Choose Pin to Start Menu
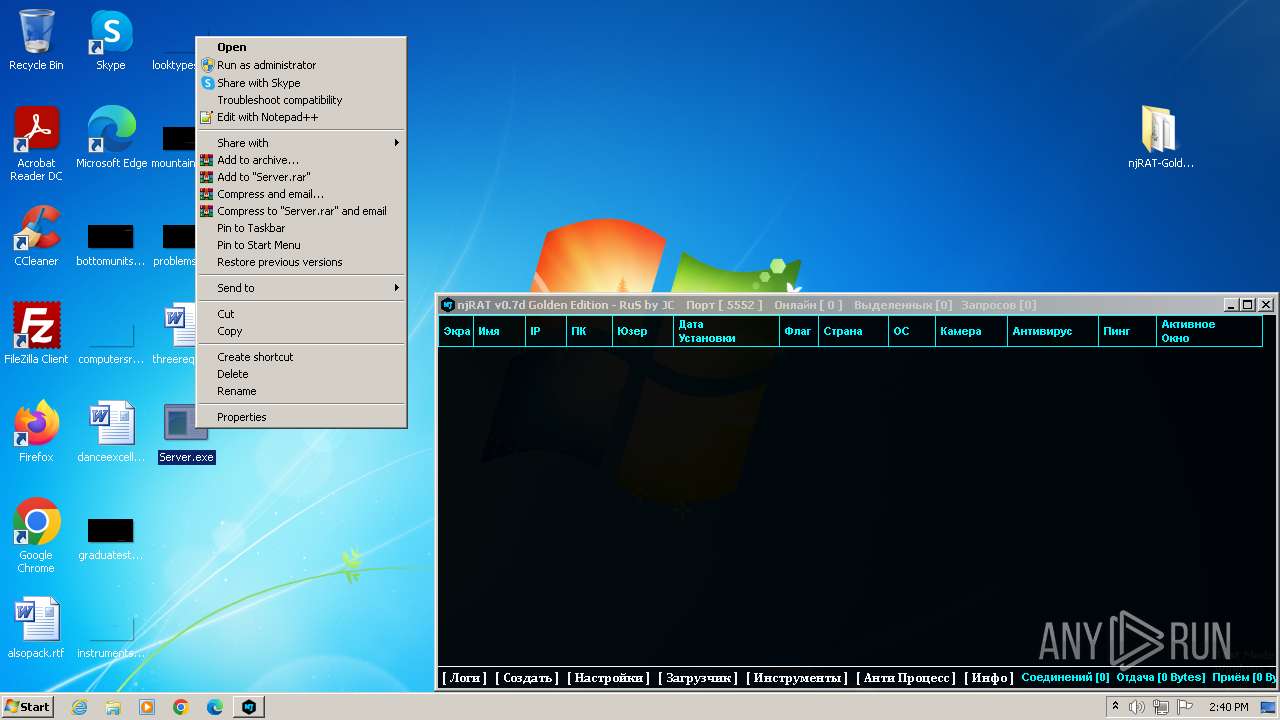The width and height of the screenshot is (1280, 720). [301, 245]
